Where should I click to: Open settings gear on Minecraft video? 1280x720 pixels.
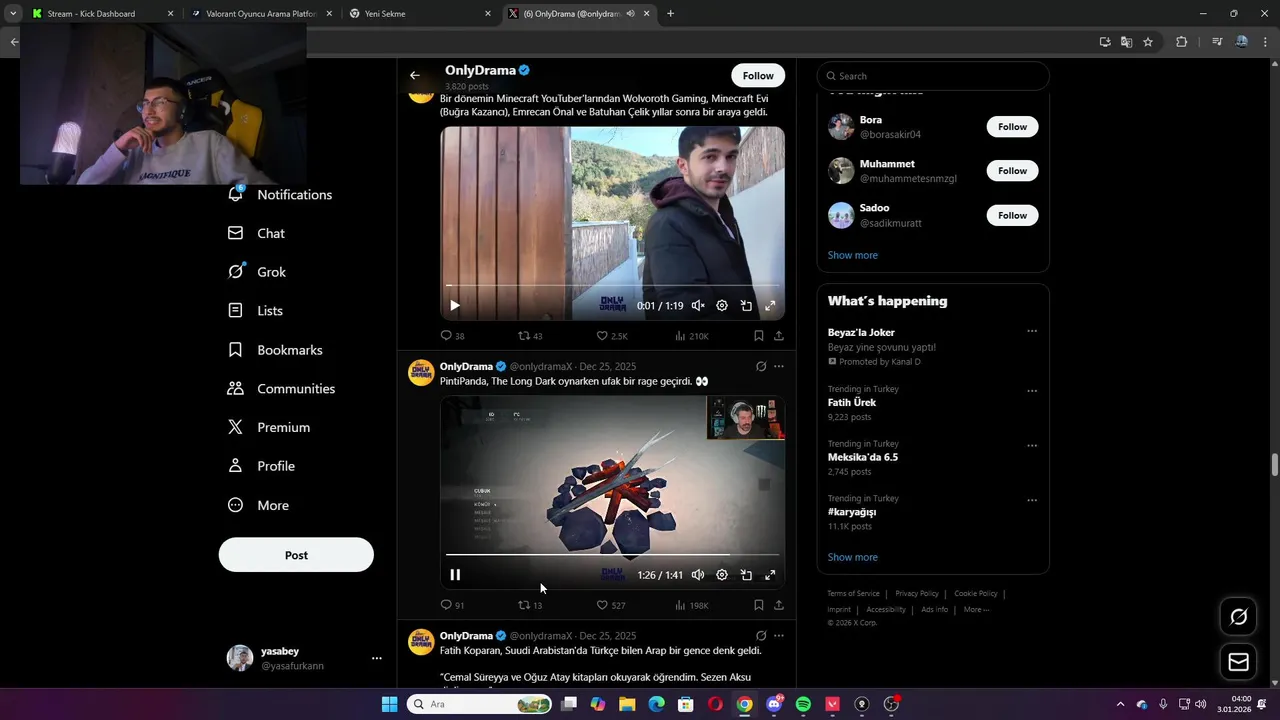[722, 306]
